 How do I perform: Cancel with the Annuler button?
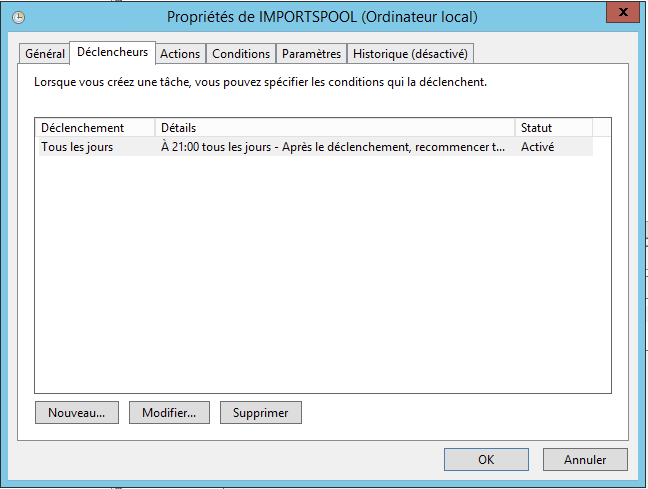(x=585, y=460)
